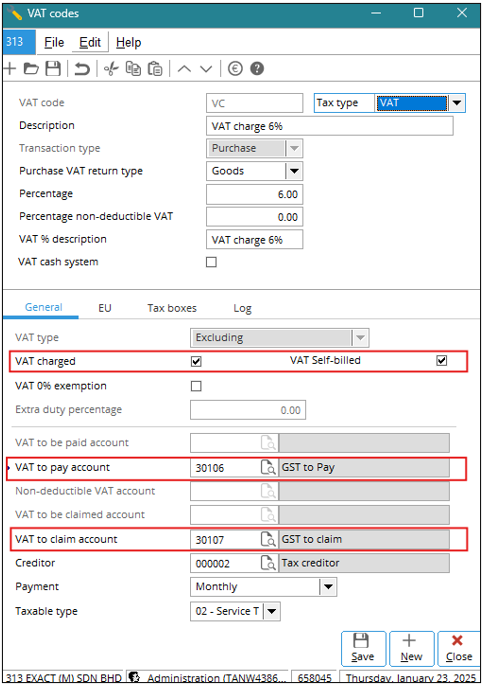The height and width of the screenshot is (684, 482).
Task: Click the scissors Cut icon
Action: (x=111, y=68)
